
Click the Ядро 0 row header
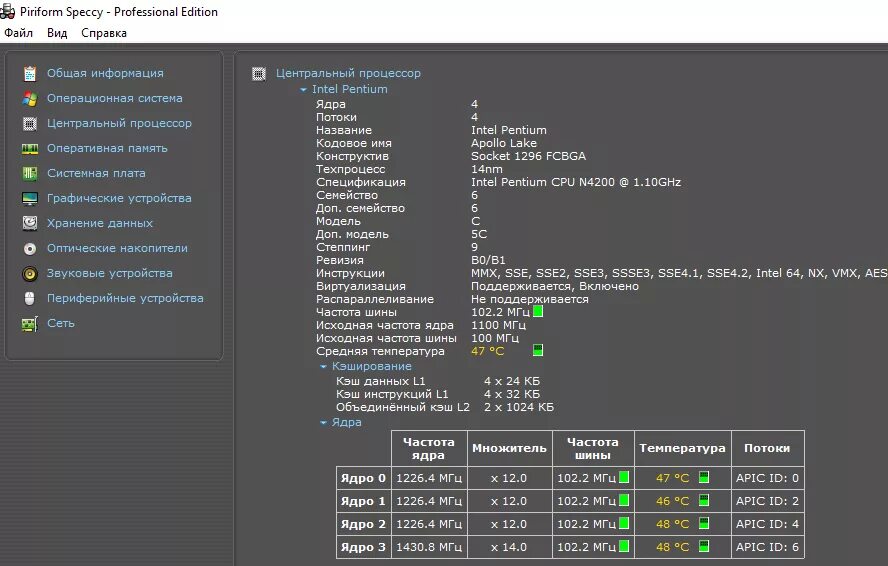coord(363,478)
